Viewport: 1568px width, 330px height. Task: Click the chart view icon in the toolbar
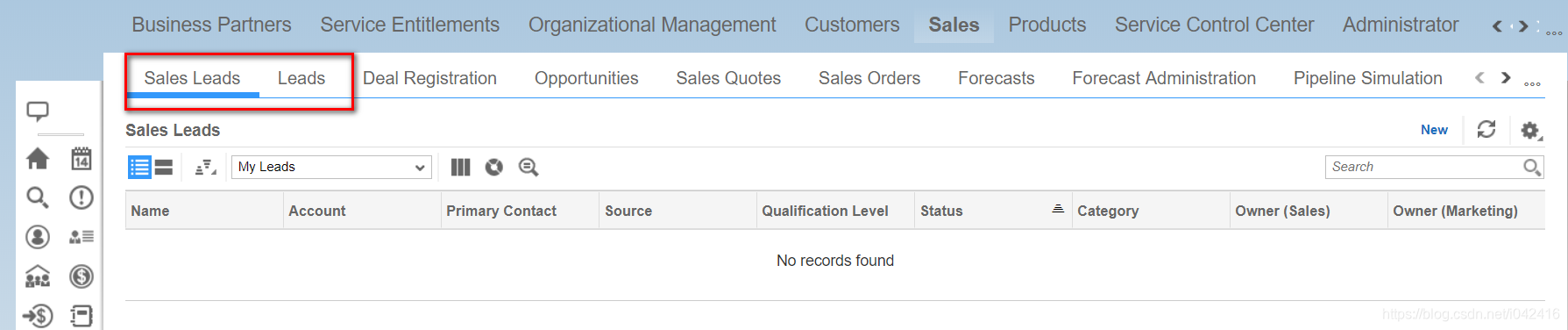click(494, 167)
